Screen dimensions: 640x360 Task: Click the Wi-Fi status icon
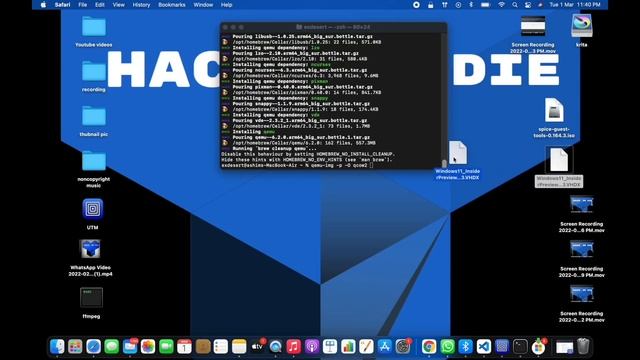[x=501, y=5]
